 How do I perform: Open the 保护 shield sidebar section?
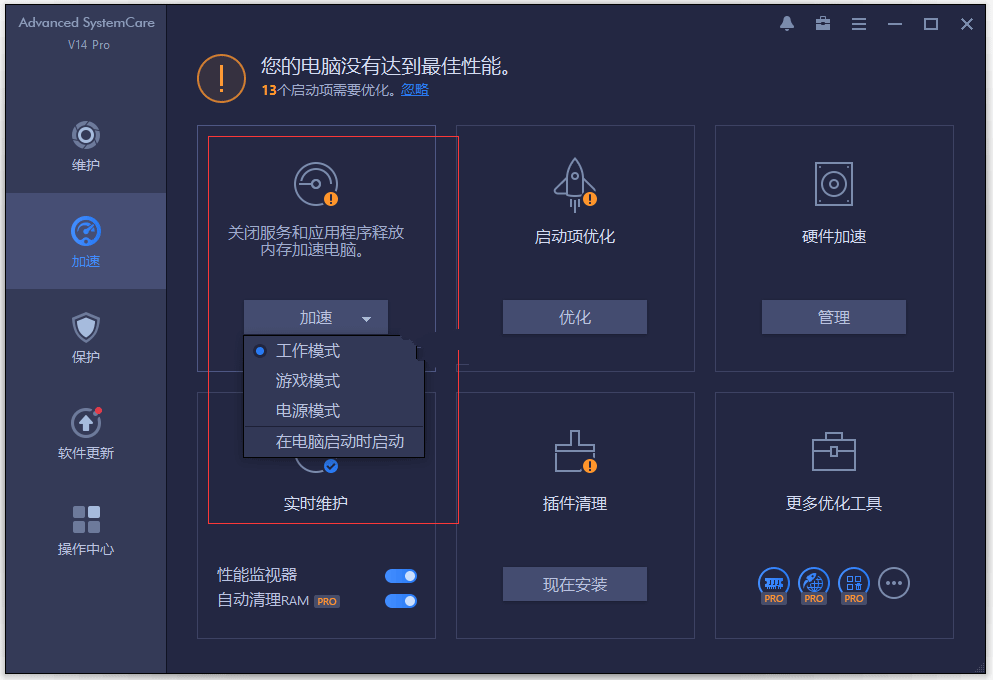click(x=85, y=338)
